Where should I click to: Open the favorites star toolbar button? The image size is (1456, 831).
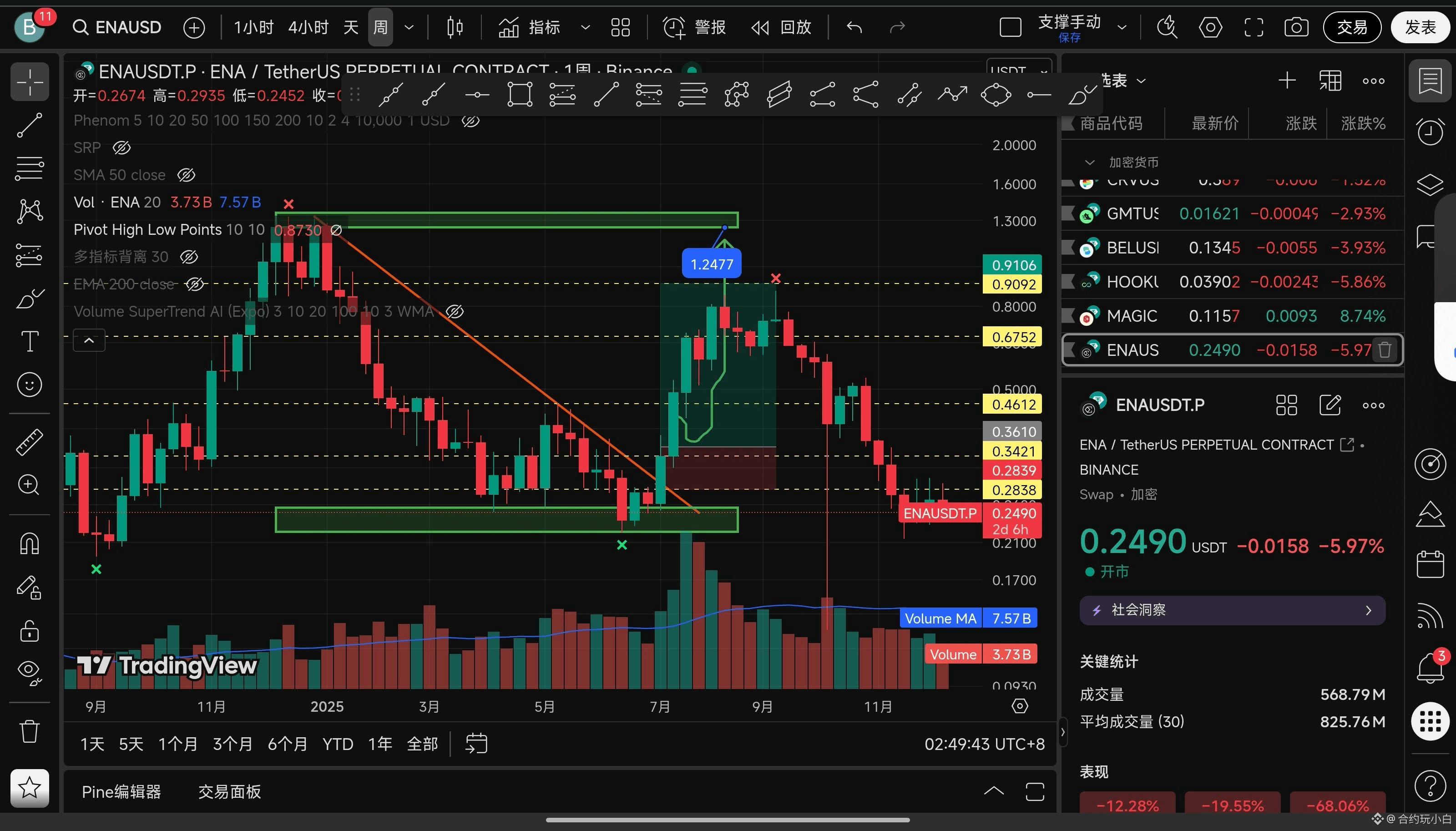click(x=30, y=788)
